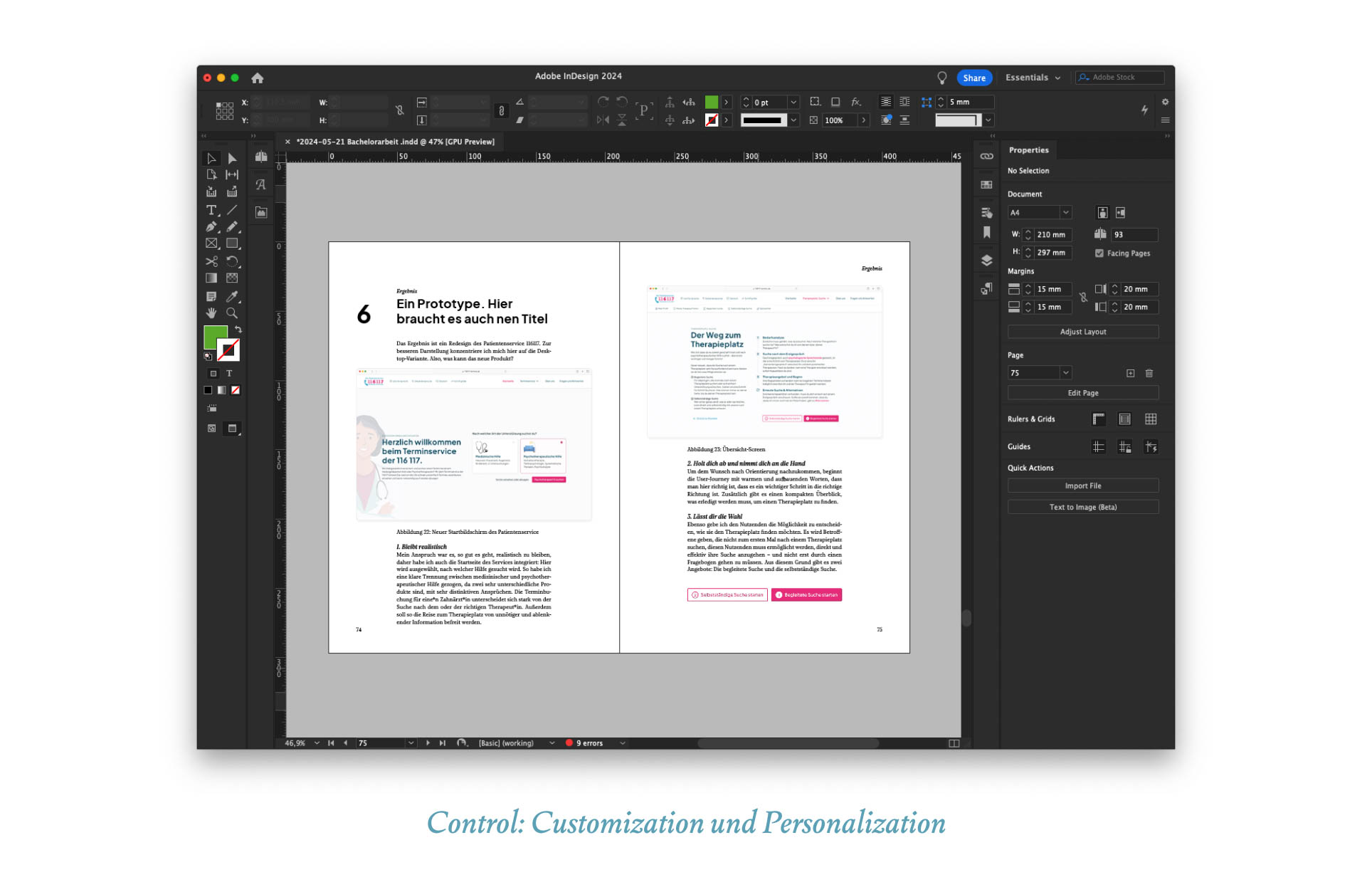Select the Line tool
Image resolution: width=1372 pixels, height=887 pixels.
(x=232, y=210)
